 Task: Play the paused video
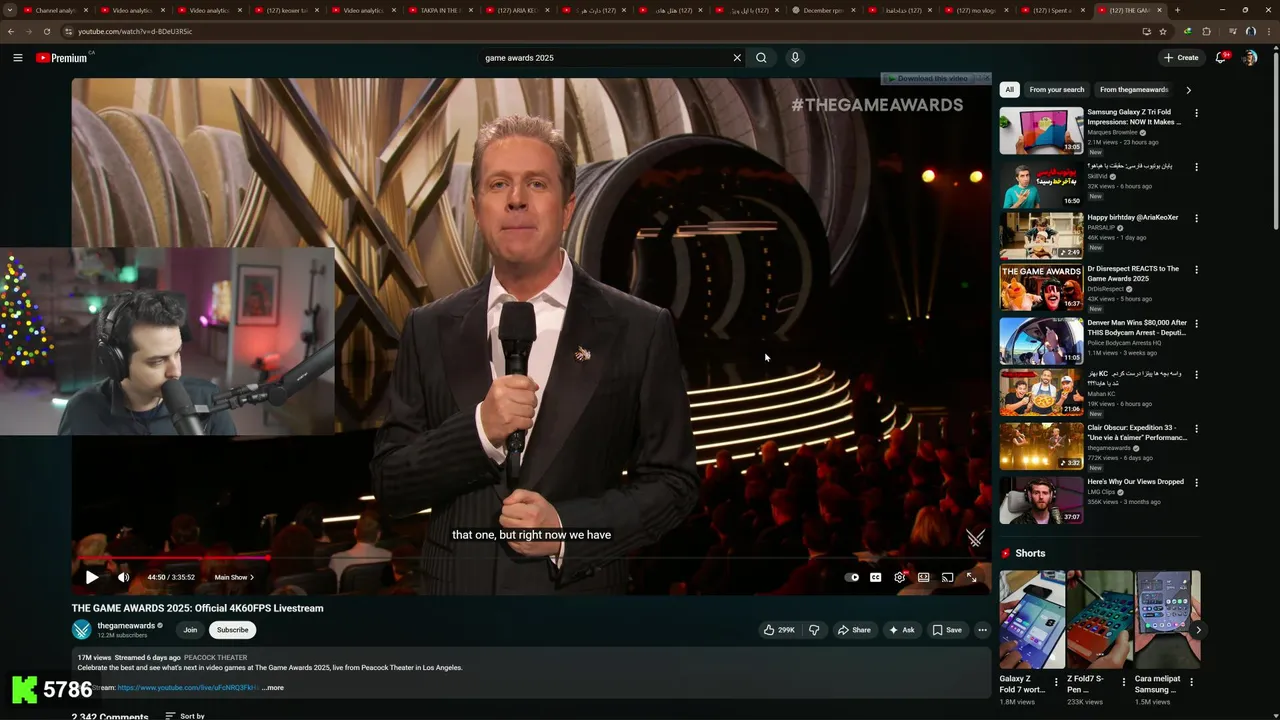point(92,577)
